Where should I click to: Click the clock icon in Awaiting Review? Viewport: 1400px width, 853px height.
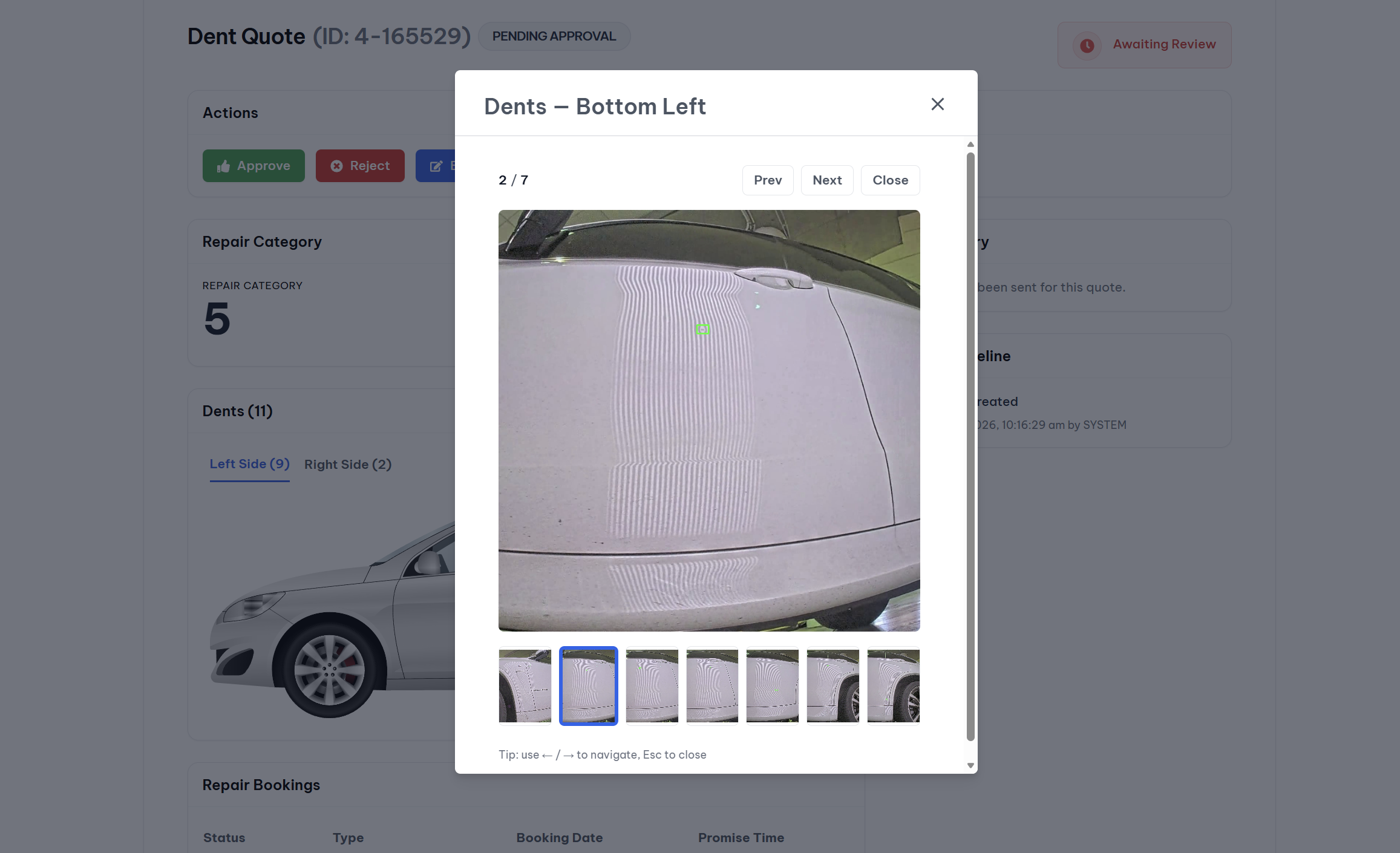(x=1087, y=45)
